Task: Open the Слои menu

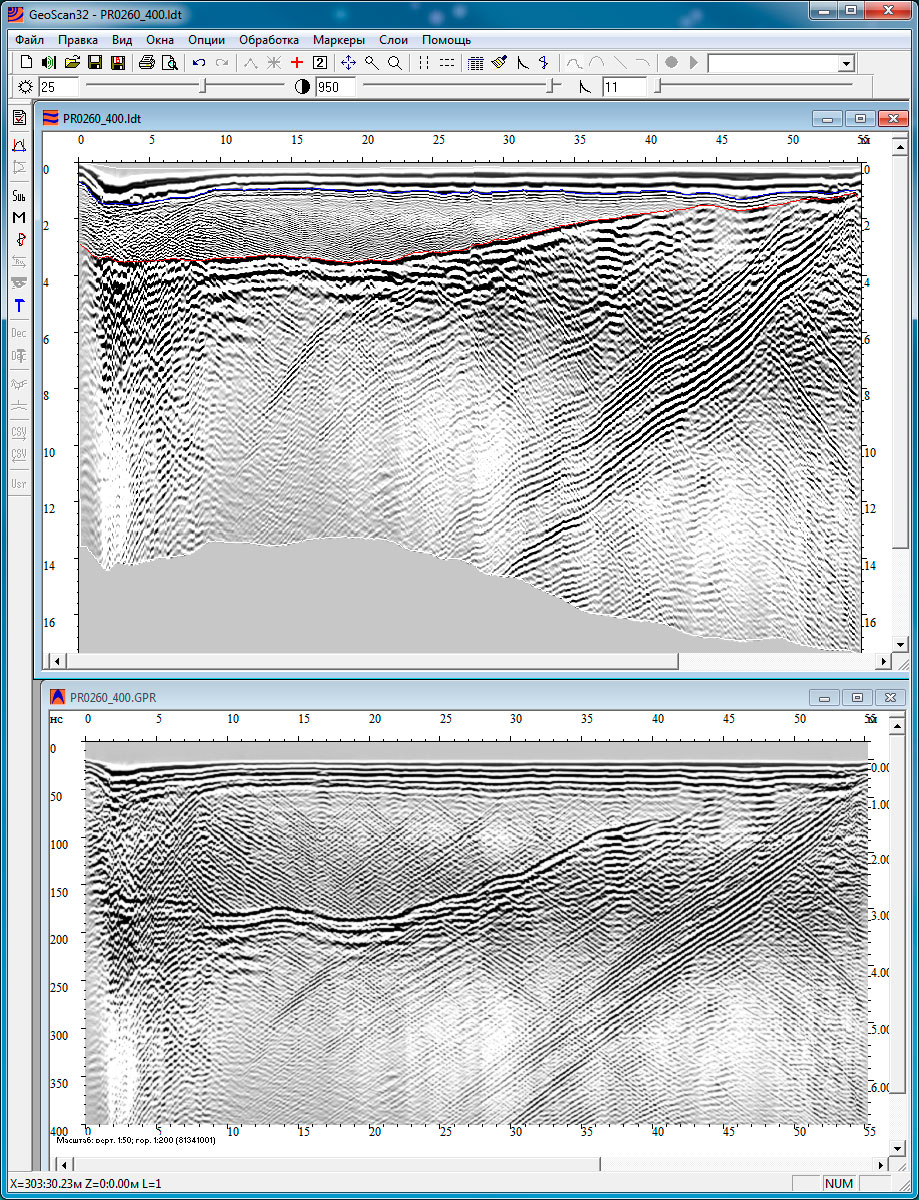Action: pos(393,40)
